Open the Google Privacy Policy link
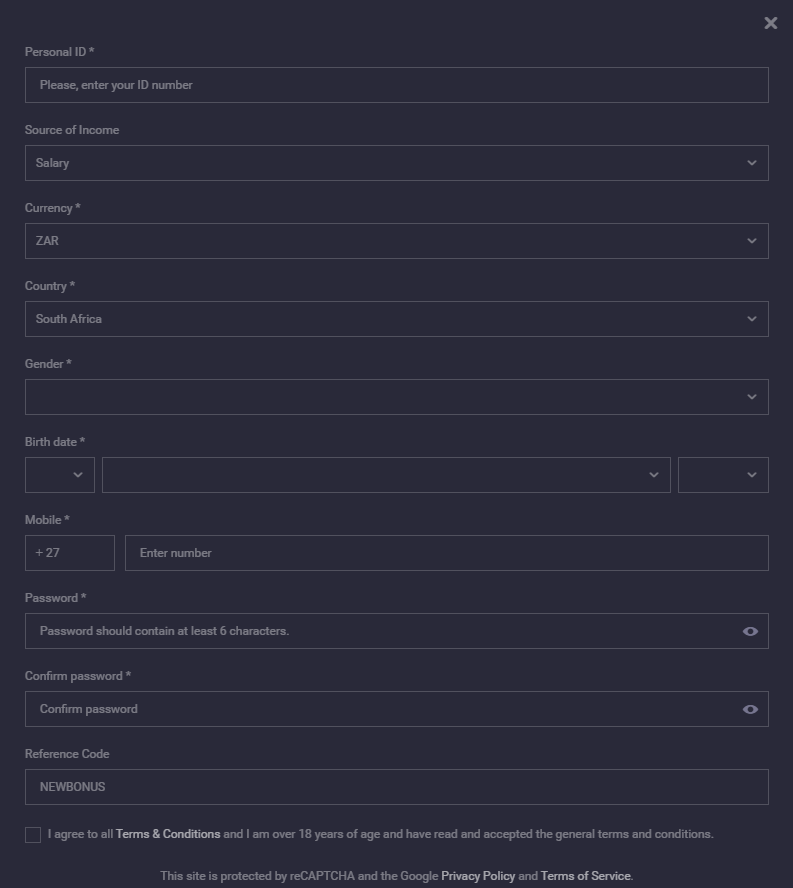The width and height of the screenshot is (793, 888). tap(478, 876)
